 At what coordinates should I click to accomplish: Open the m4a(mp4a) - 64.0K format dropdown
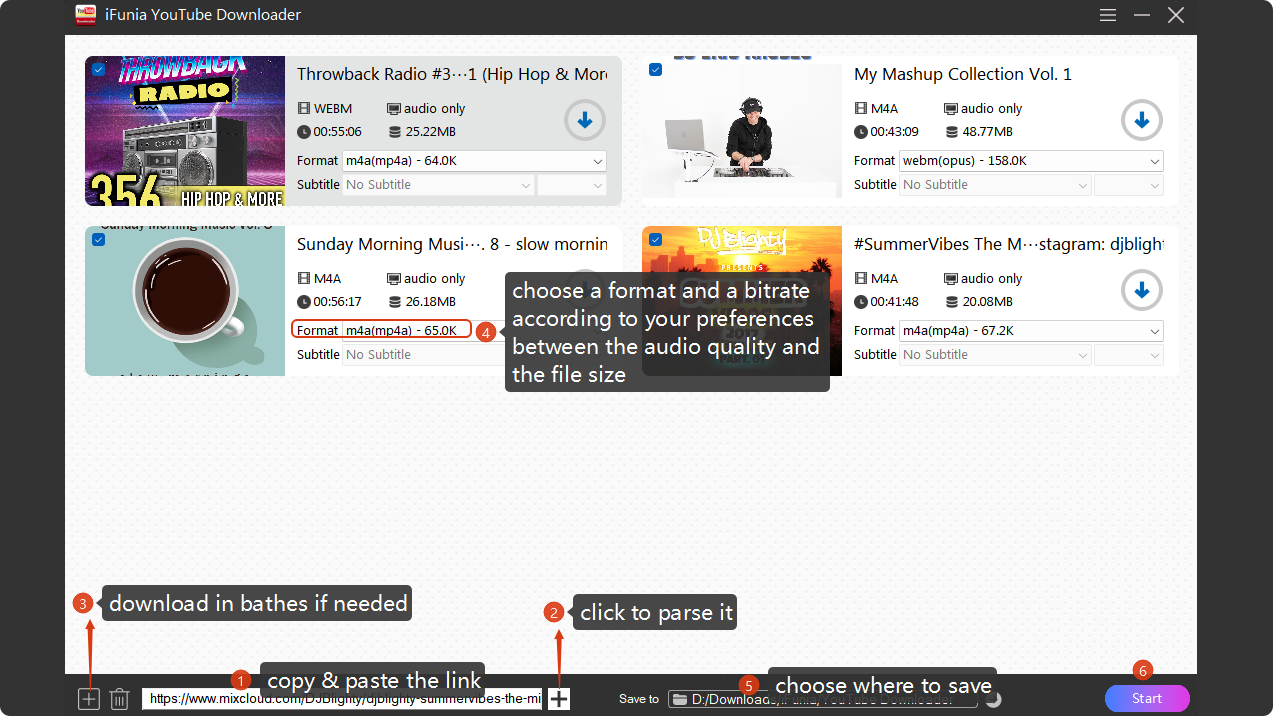pos(474,160)
